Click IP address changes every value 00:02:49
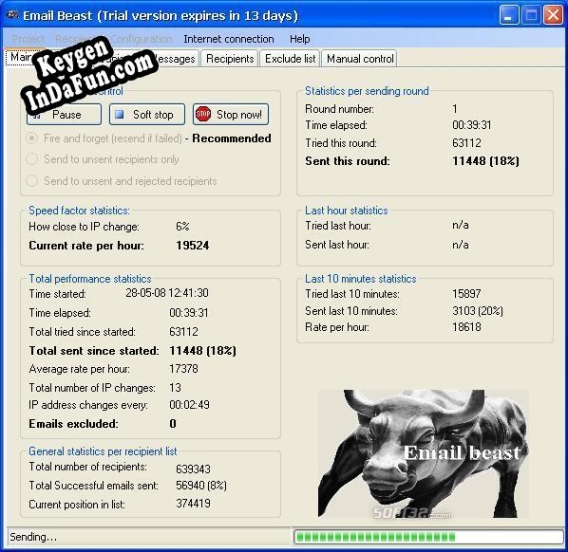 click(x=189, y=405)
